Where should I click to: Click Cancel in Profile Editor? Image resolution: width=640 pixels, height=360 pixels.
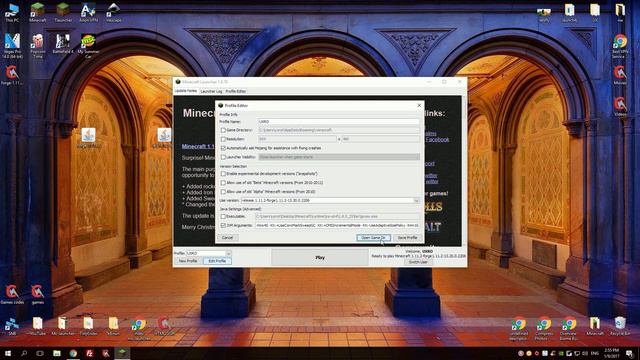click(x=227, y=238)
